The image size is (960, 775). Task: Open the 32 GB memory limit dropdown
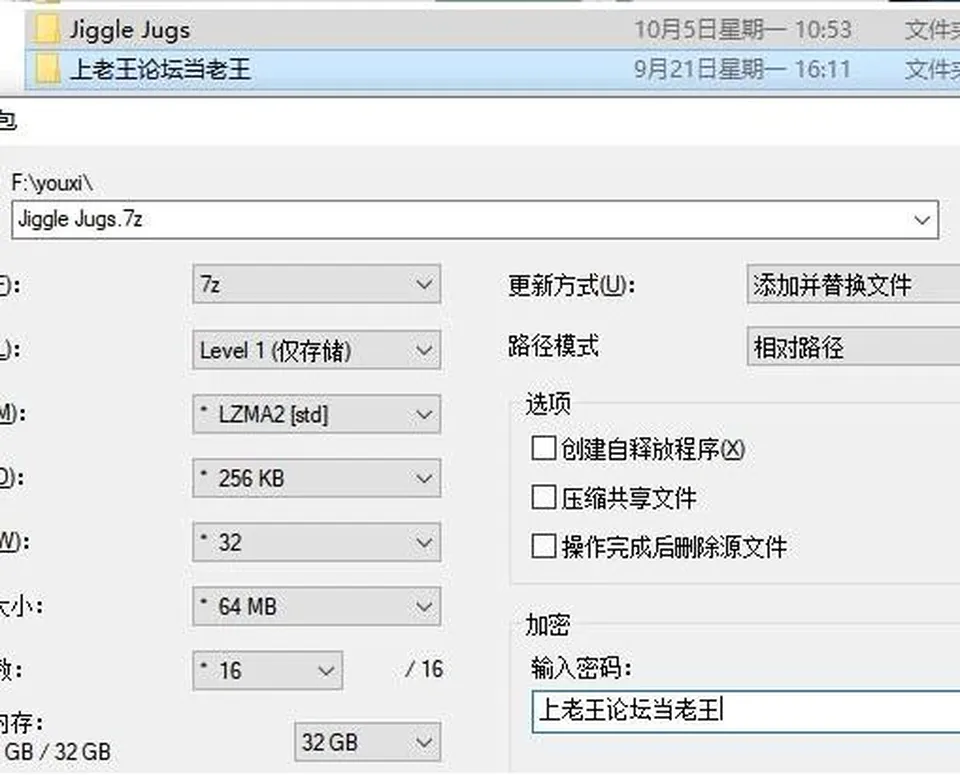[x=367, y=742]
